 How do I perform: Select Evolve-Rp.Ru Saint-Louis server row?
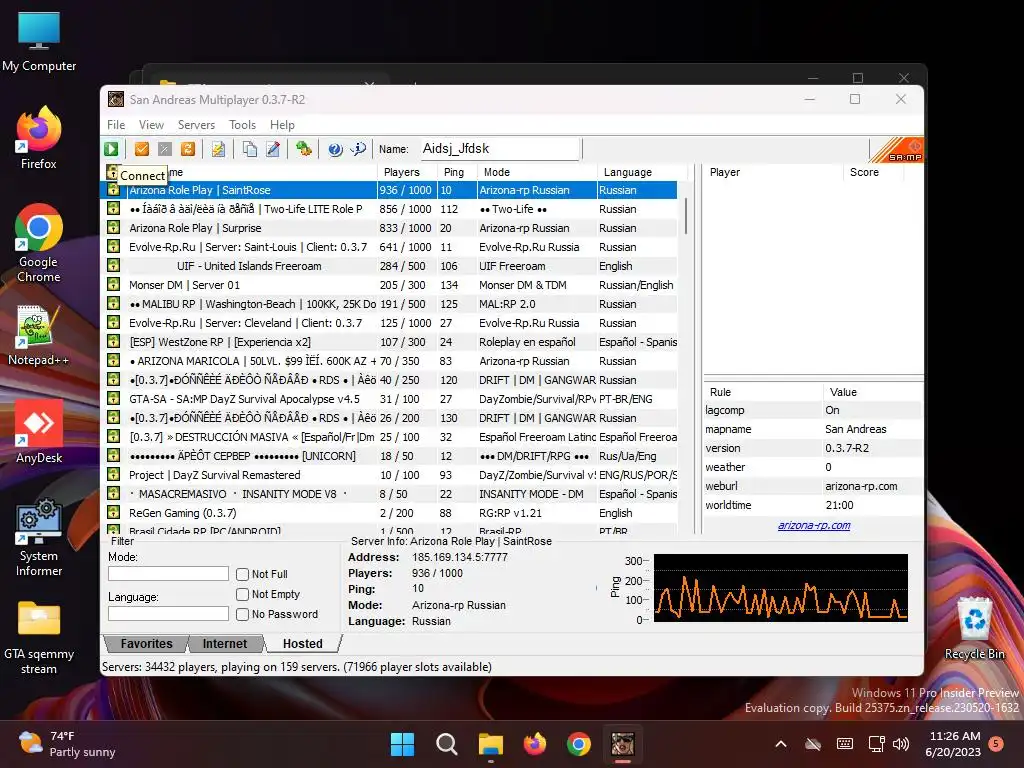[x=391, y=247]
